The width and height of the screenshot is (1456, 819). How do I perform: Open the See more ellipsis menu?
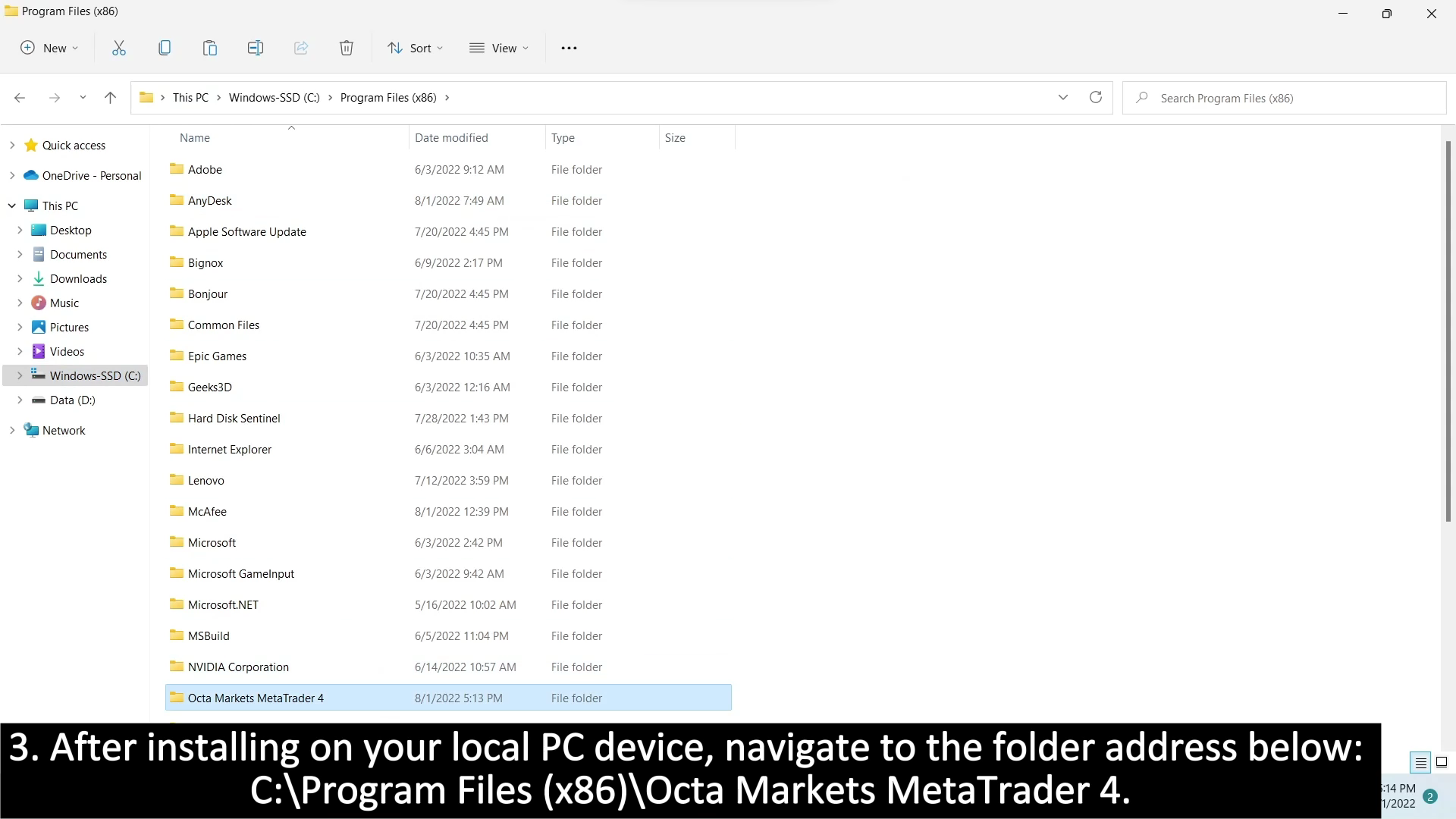(x=569, y=48)
